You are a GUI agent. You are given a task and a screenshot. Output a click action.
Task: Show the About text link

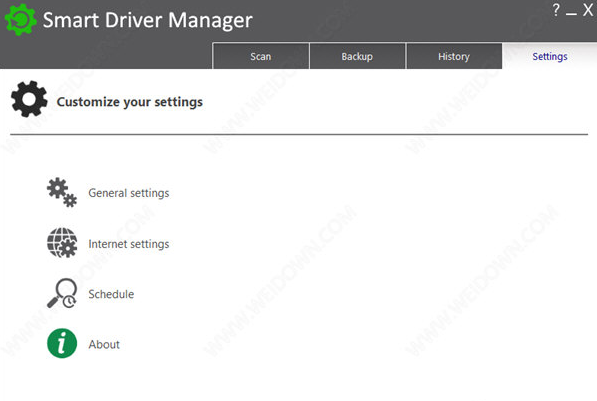point(104,344)
